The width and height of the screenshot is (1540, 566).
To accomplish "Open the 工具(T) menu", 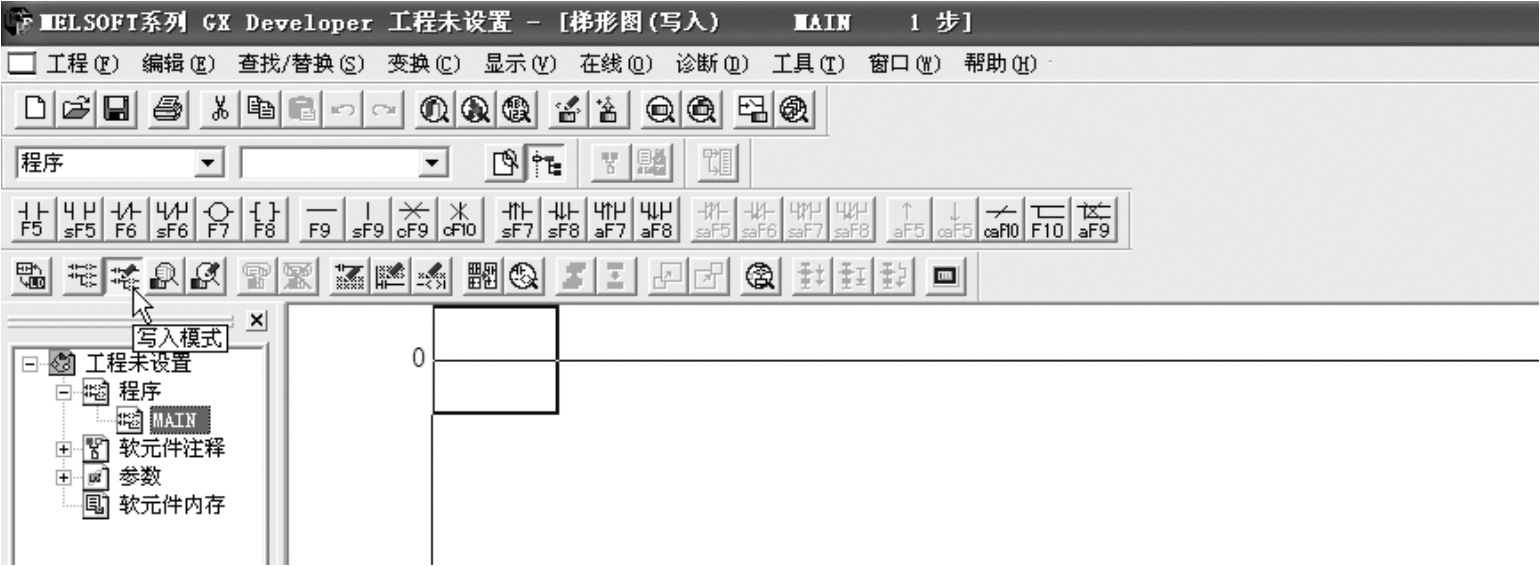I will (808, 64).
